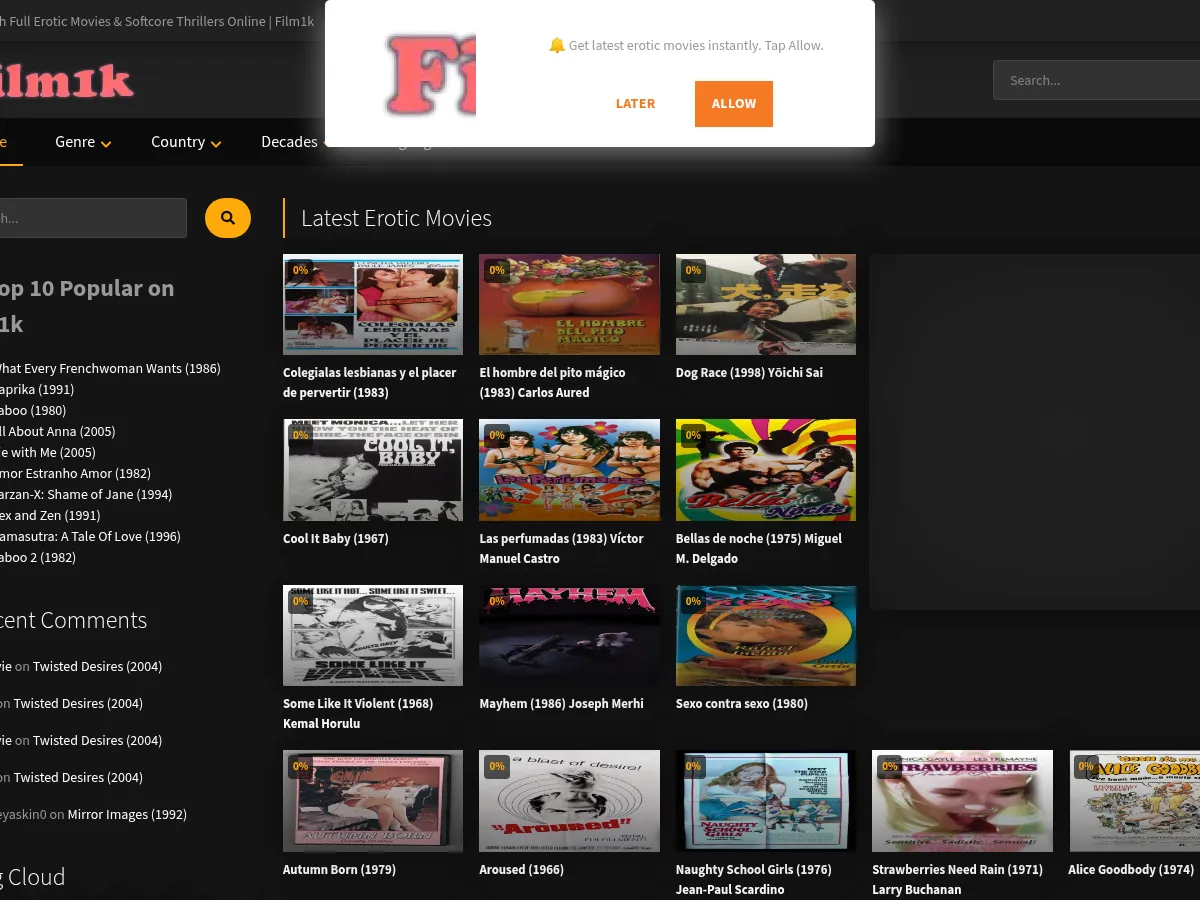
Task: Open the Alice Goodbody poster thumbnail
Action: (x=1134, y=801)
